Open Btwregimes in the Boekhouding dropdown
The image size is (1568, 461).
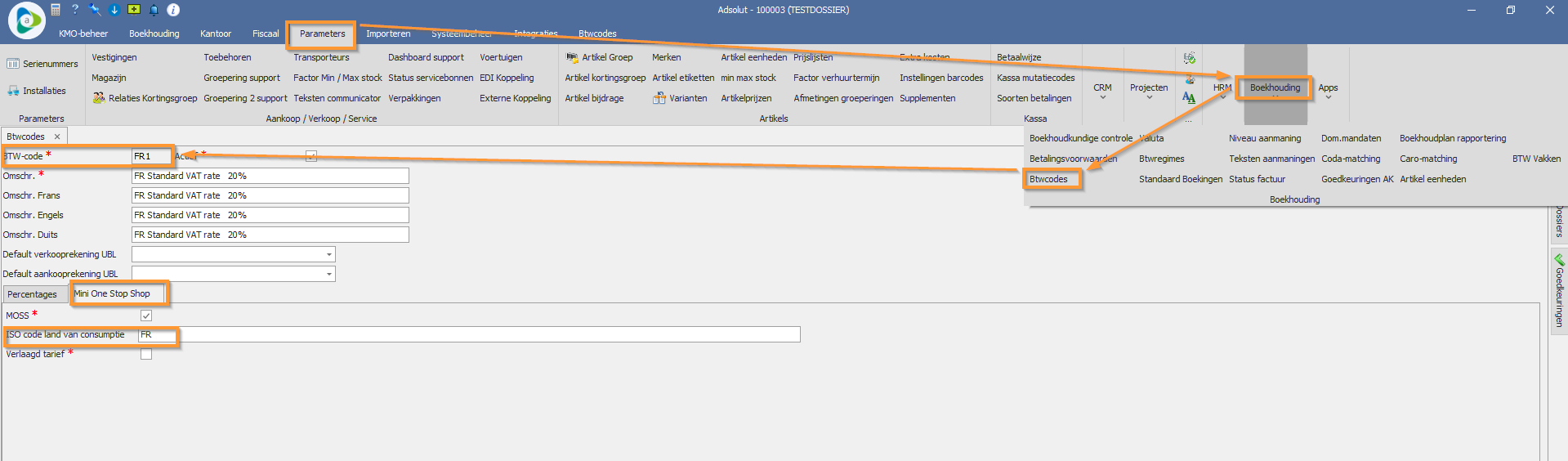1161,159
